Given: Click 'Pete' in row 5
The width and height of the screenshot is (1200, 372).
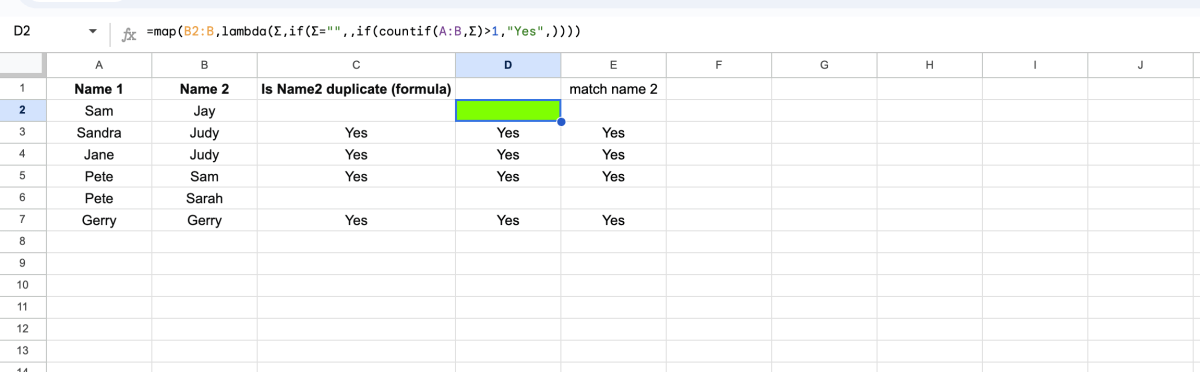Looking at the screenshot, I should (99, 176).
